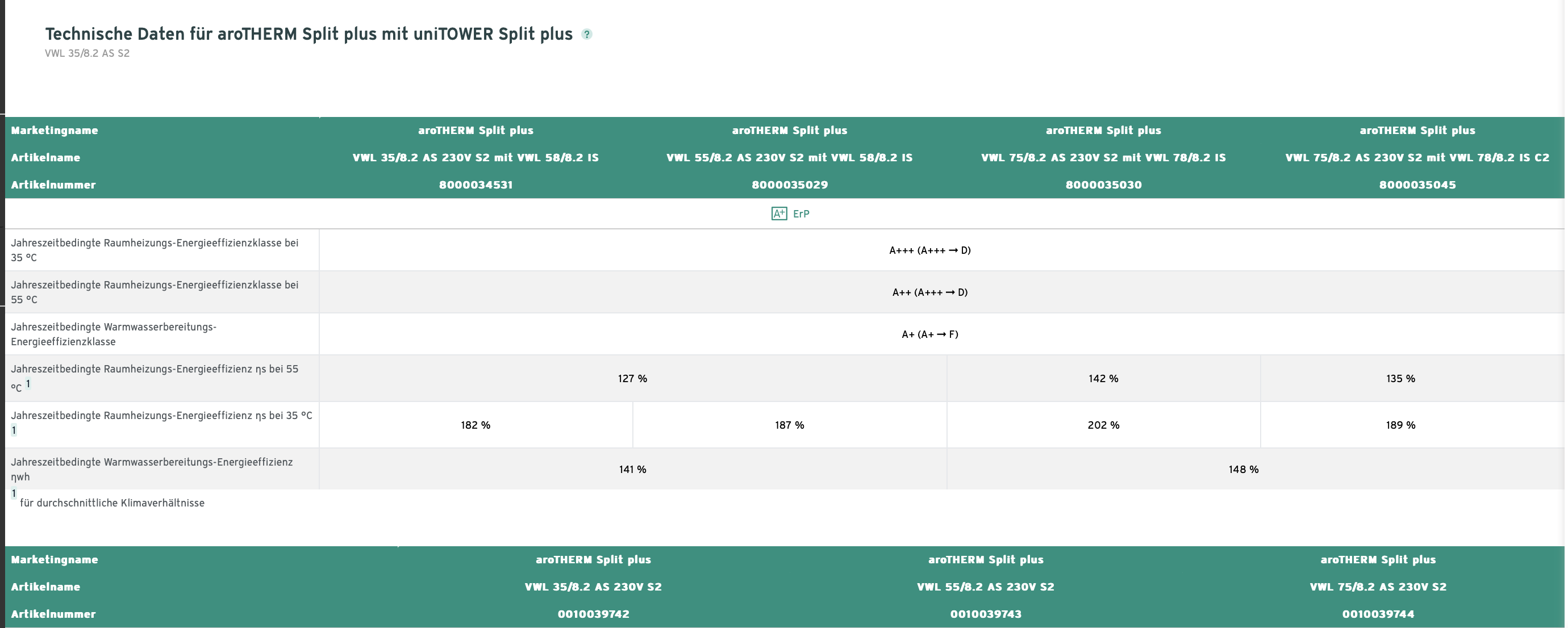Click the footnote 'für durchschnittliche Klimaverhältnisse'
Screen dimensions: 1568x628
coord(112,503)
